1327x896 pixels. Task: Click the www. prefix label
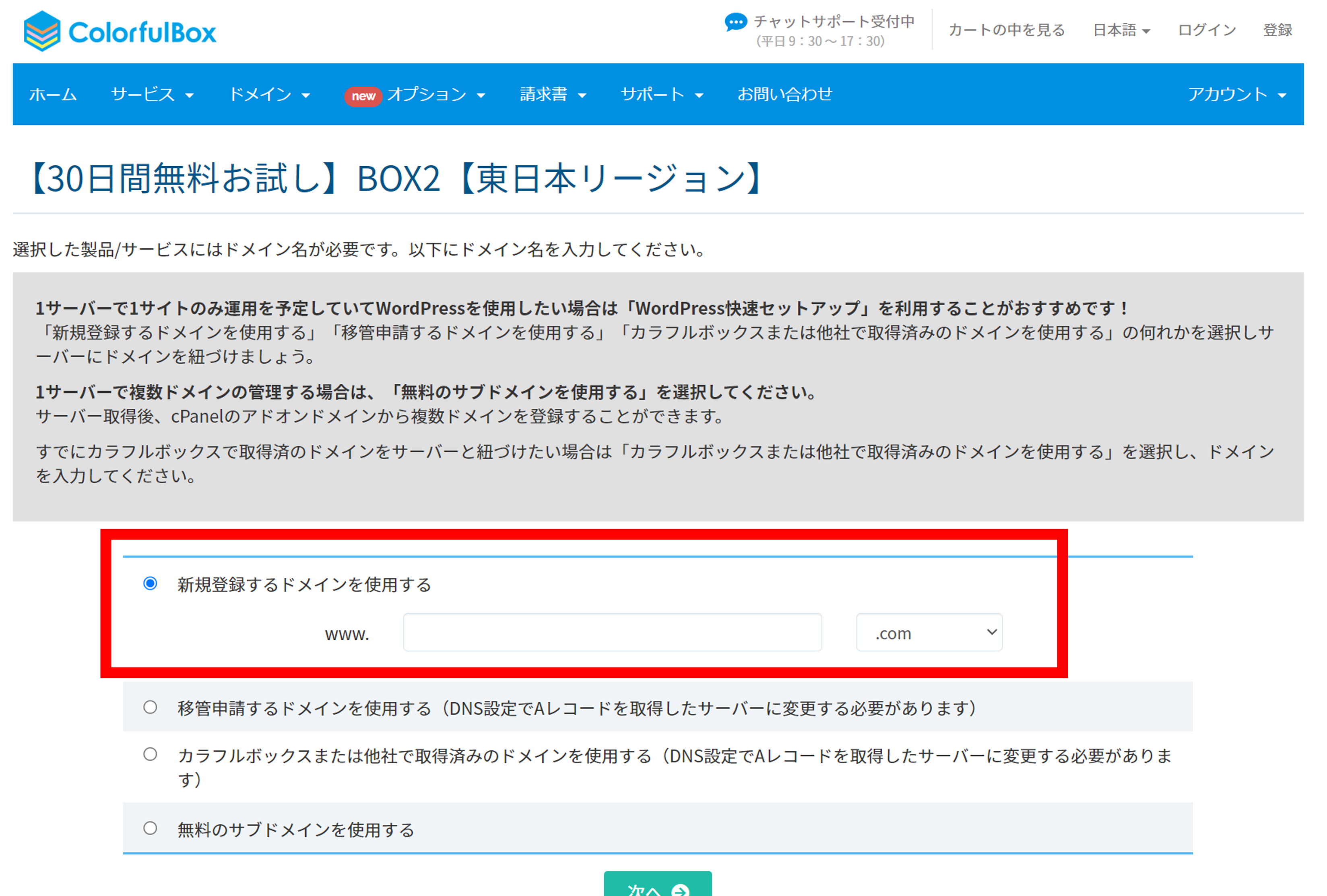tap(347, 634)
